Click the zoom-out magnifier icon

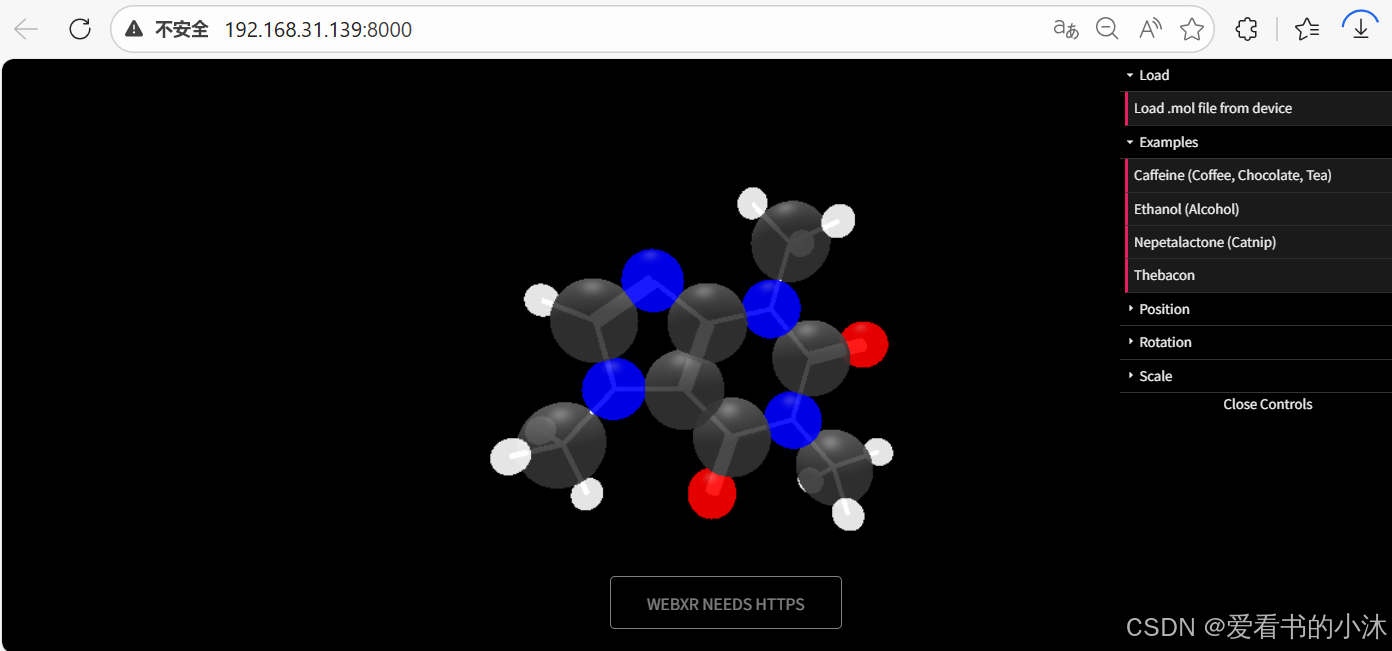(1107, 29)
